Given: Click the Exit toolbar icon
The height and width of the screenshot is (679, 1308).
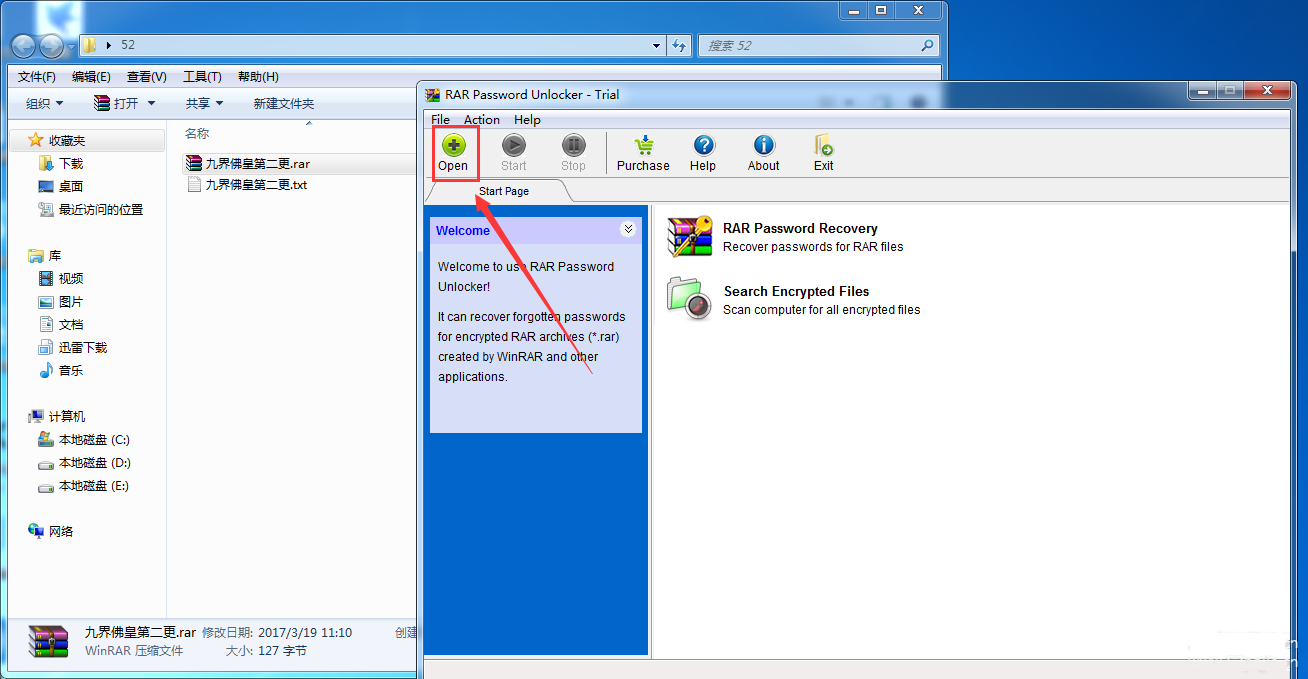Looking at the screenshot, I should pyautogui.click(x=823, y=146).
